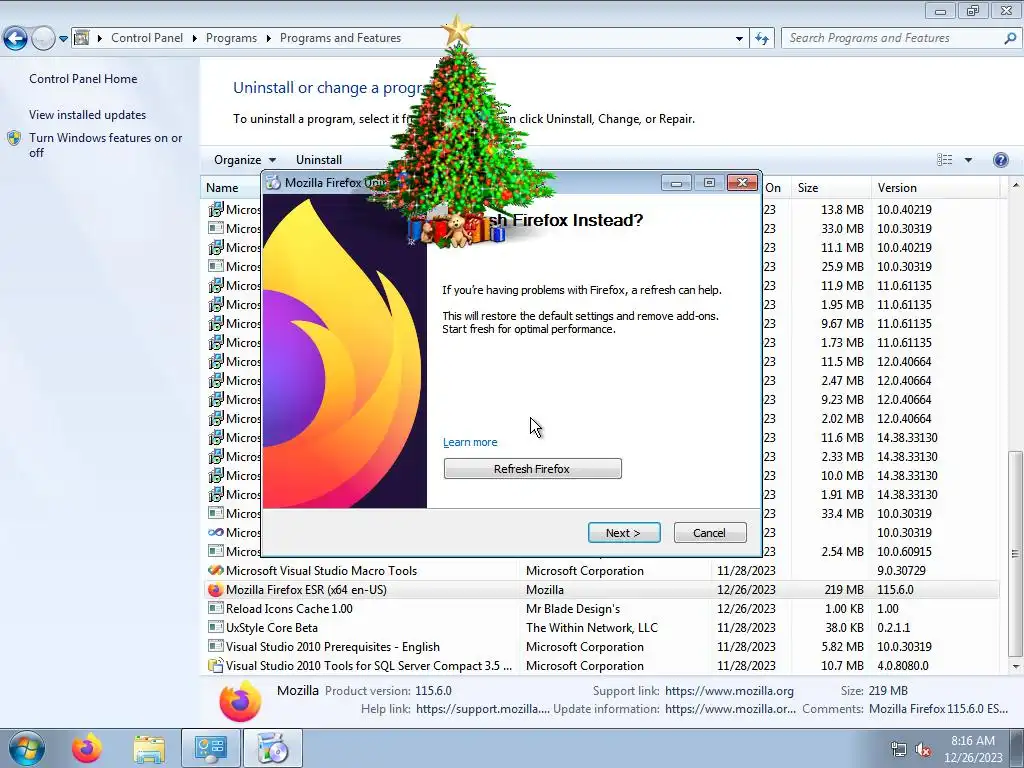Click the Forward navigation arrow
This screenshot has width=1024, height=768.
click(43, 38)
